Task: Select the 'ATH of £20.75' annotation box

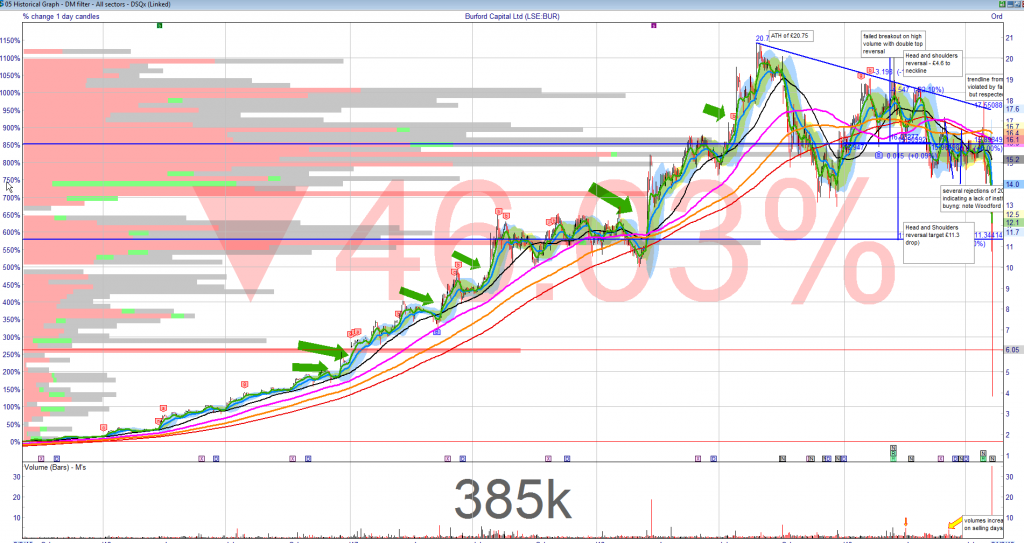Action: pos(788,35)
